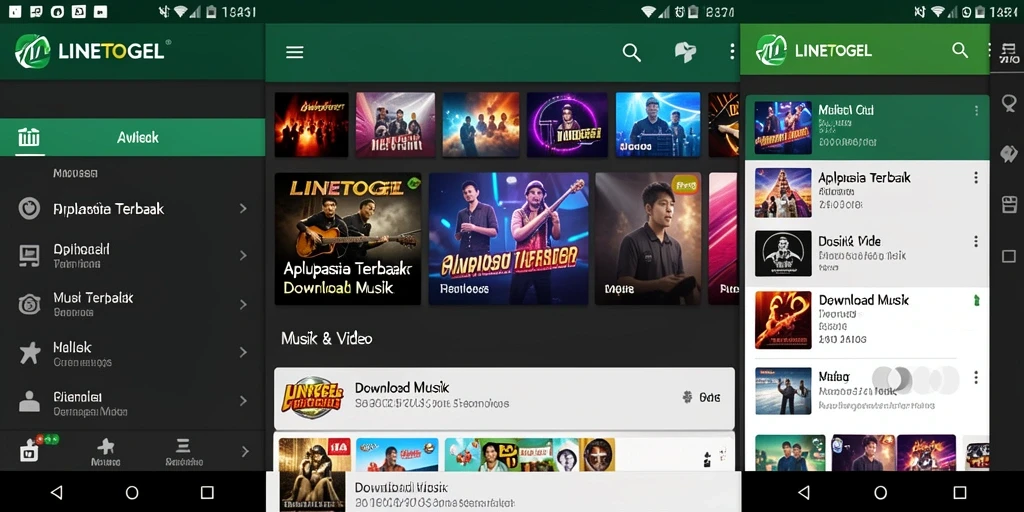The width and height of the screenshot is (1024, 512).
Task: Tap the circular icon beside Arplaatita Terbaak
Action: pyautogui.click(x=29, y=208)
